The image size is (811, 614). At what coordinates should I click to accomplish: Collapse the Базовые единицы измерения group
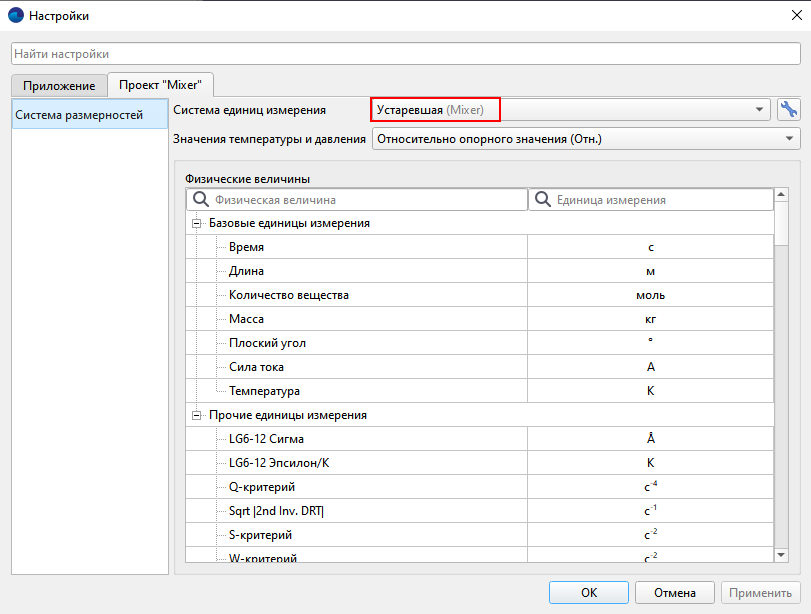[197, 223]
